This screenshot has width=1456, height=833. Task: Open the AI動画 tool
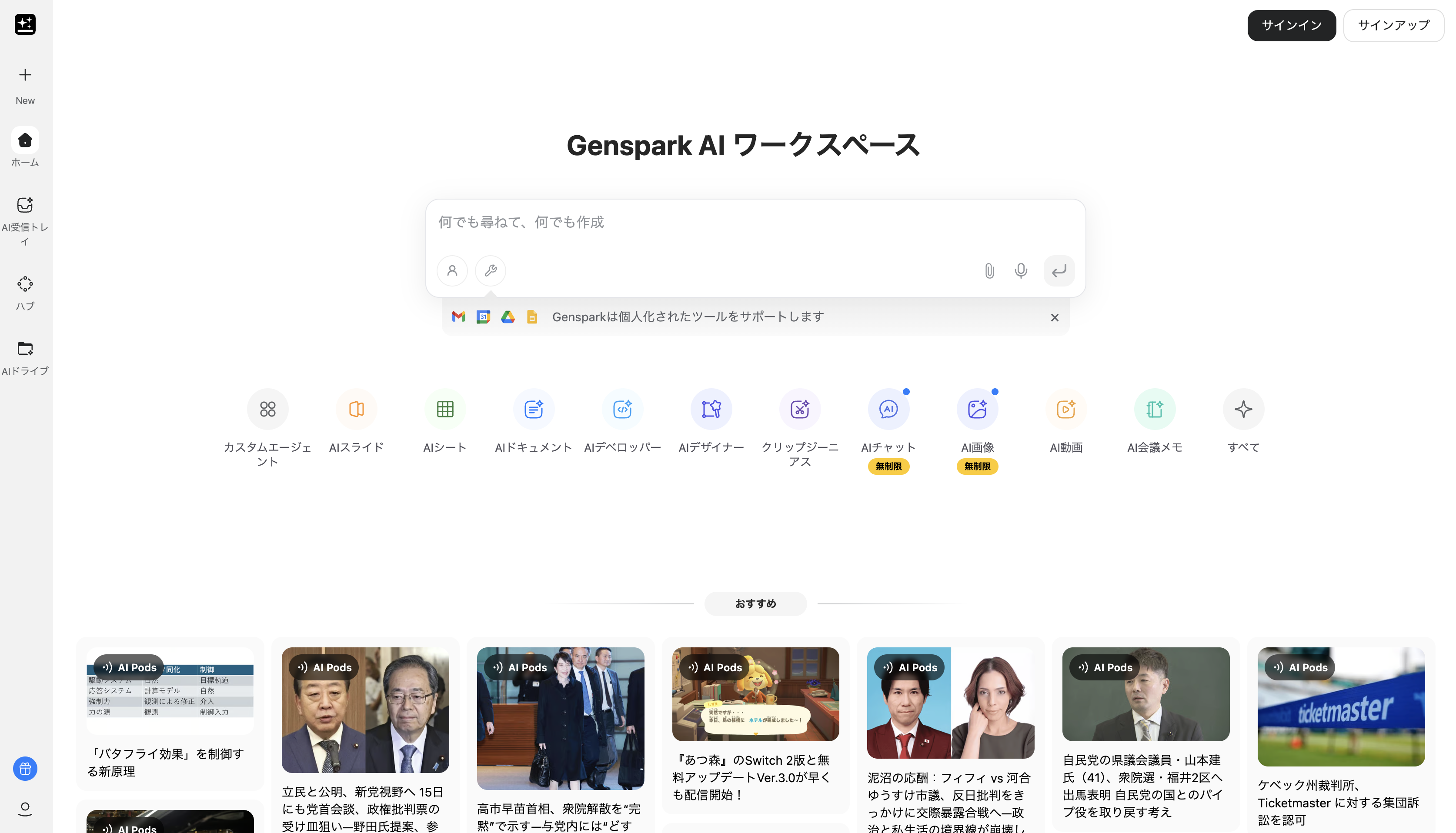pyautogui.click(x=1066, y=409)
